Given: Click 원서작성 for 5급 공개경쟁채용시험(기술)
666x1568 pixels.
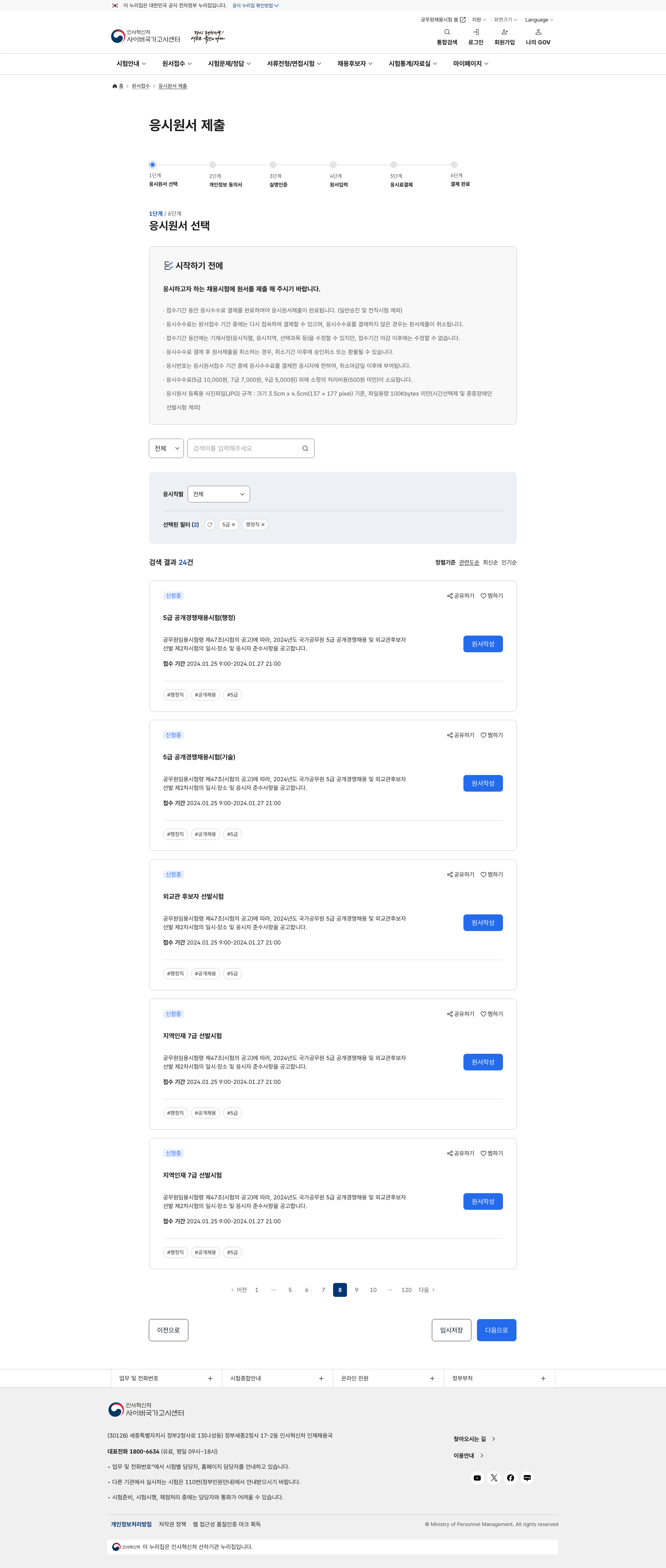Looking at the screenshot, I should pyautogui.click(x=483, y=783).
